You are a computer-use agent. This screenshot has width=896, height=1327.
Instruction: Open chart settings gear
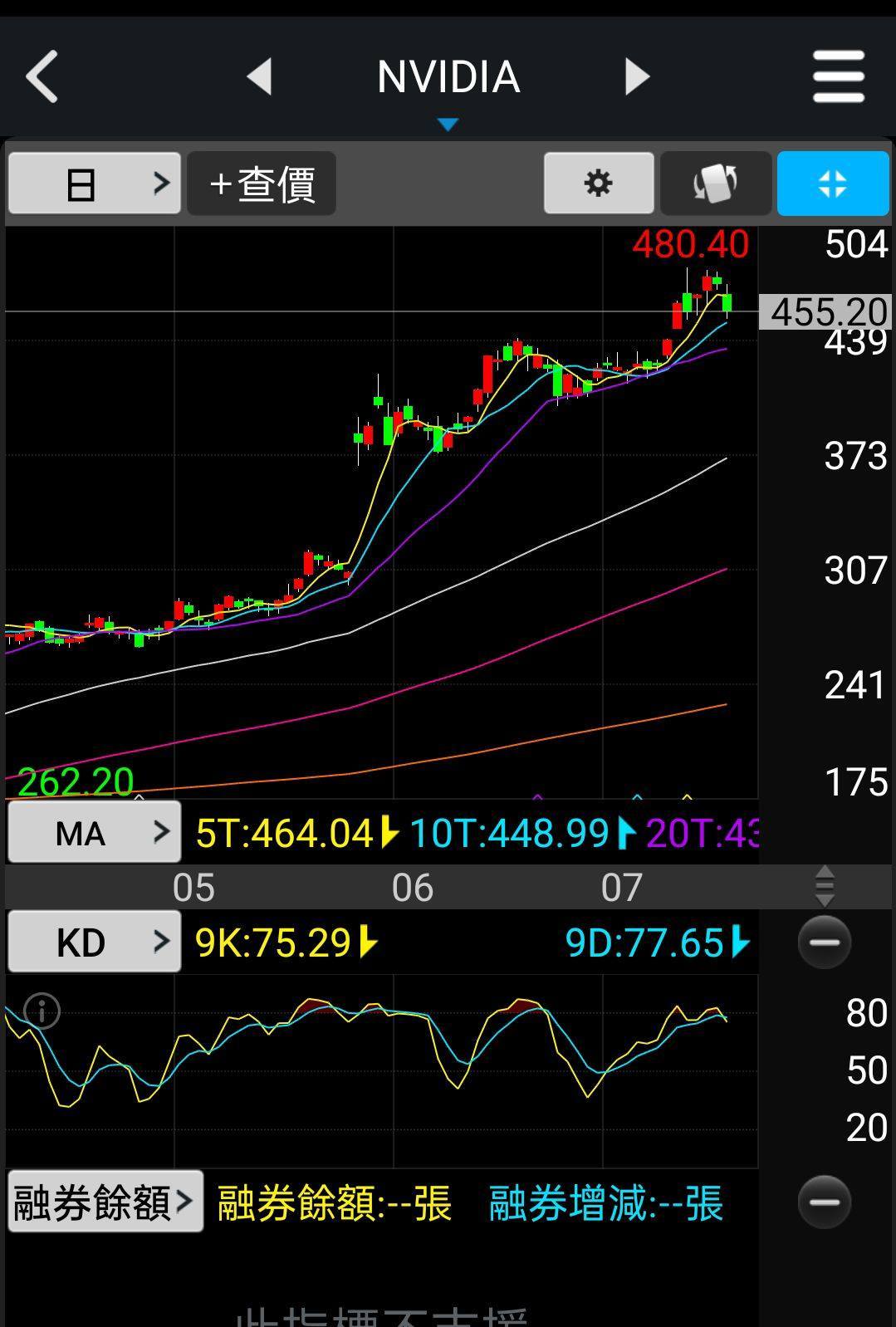pyautogui.click(x=598, y=183)
